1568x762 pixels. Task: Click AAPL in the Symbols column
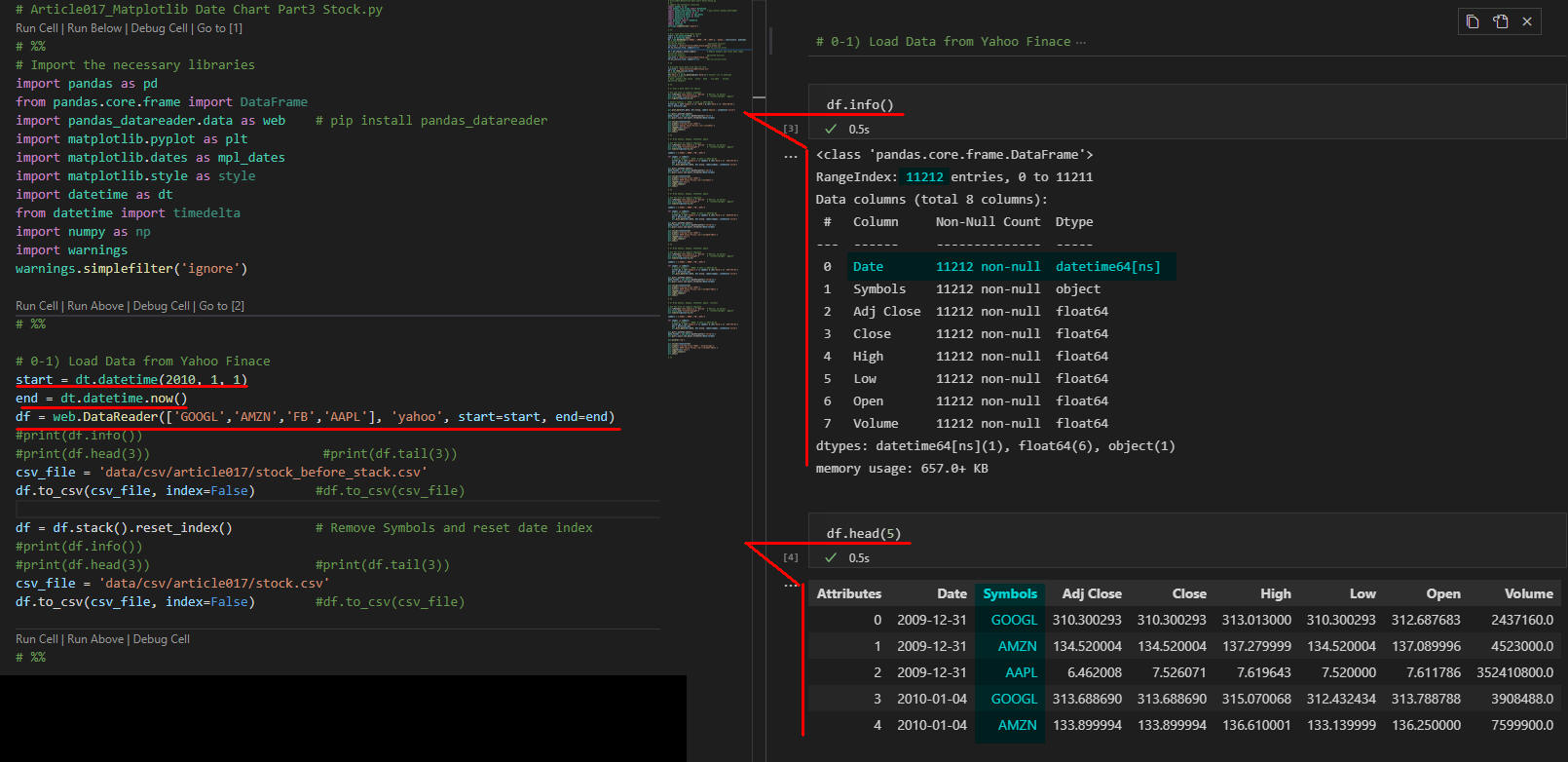(x=1022, y=672)
